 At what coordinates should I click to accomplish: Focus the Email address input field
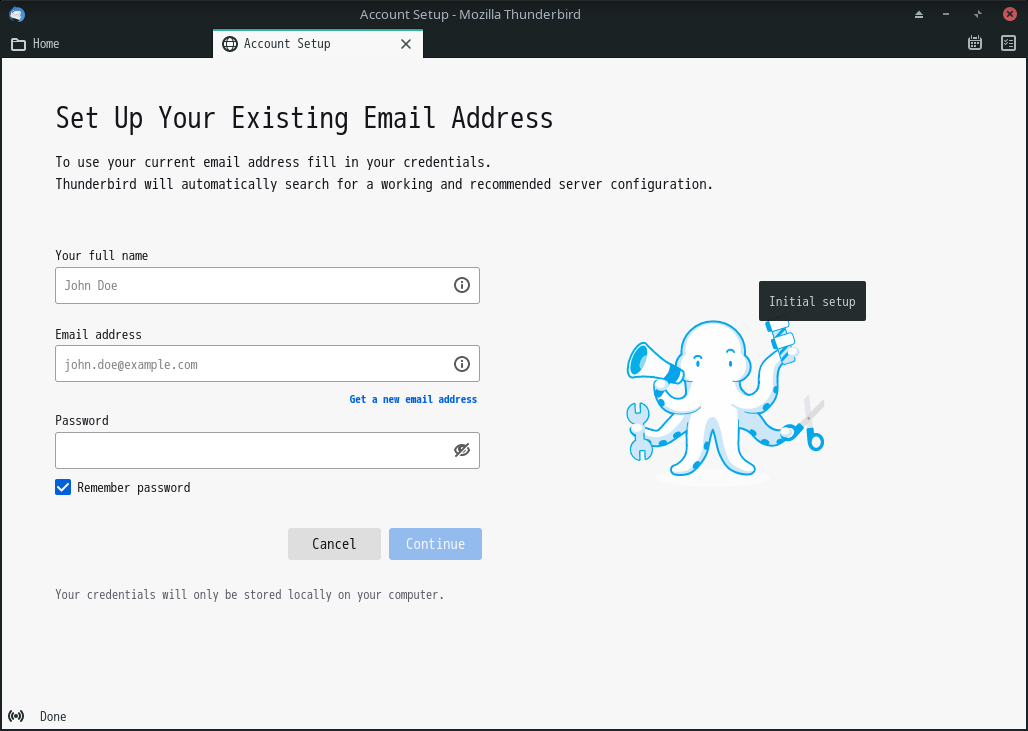click(267, 364)
